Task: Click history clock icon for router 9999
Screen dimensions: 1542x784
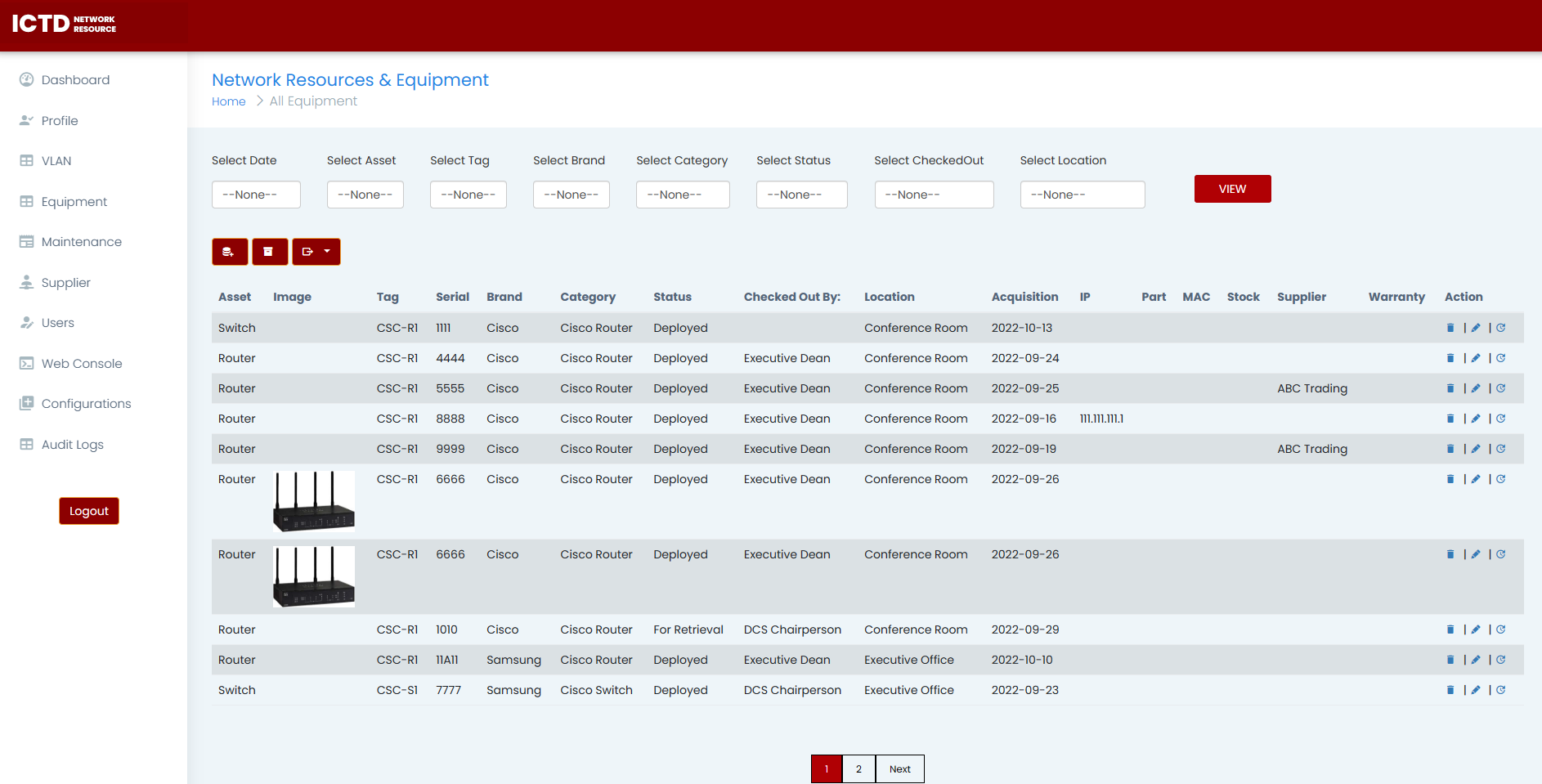Action: [1501, 449]
